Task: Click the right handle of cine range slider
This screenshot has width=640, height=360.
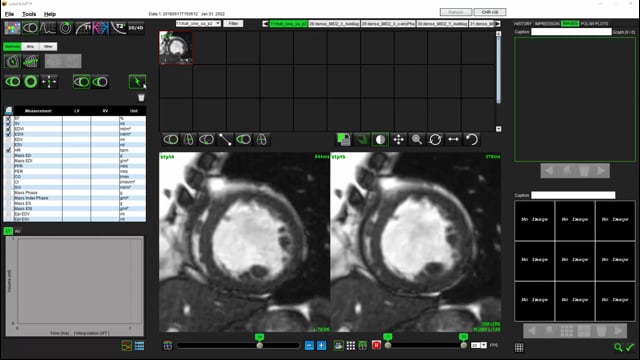Action: point(463,345)
